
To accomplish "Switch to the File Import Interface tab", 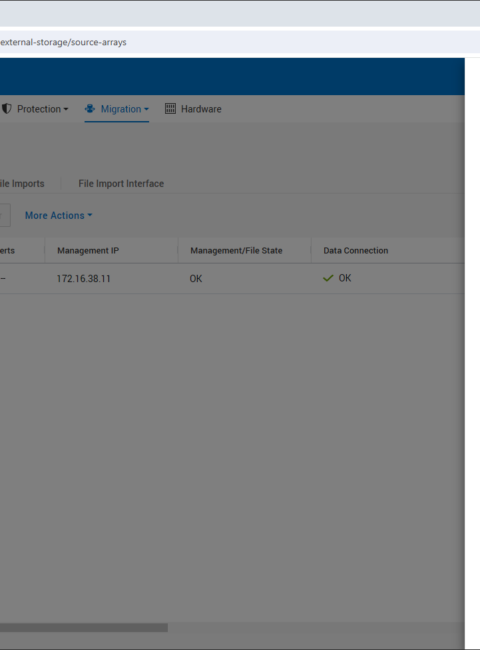I will click(121, 184).
